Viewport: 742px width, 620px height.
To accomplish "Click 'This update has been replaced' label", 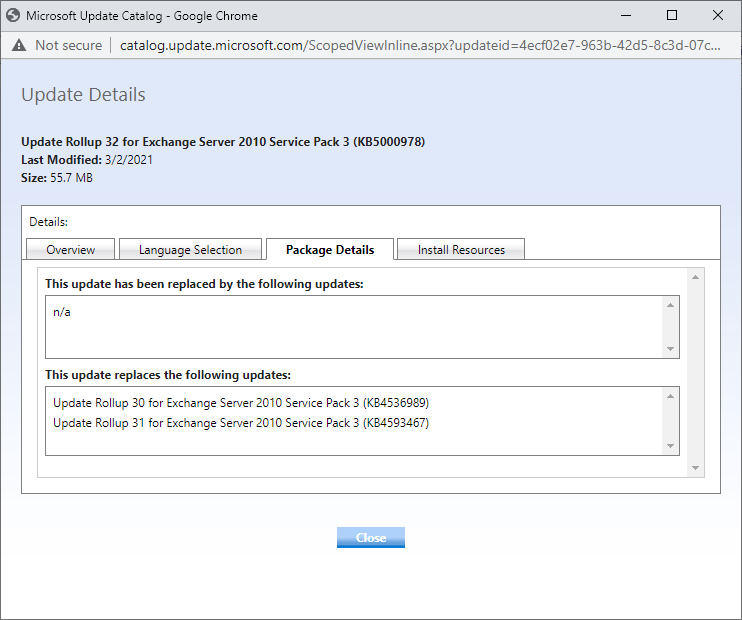I will point(204,284).
